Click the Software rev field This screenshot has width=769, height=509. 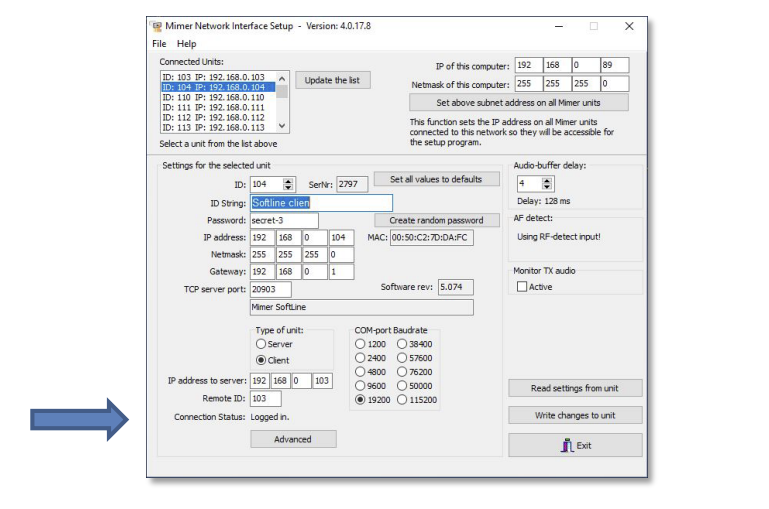456,287
